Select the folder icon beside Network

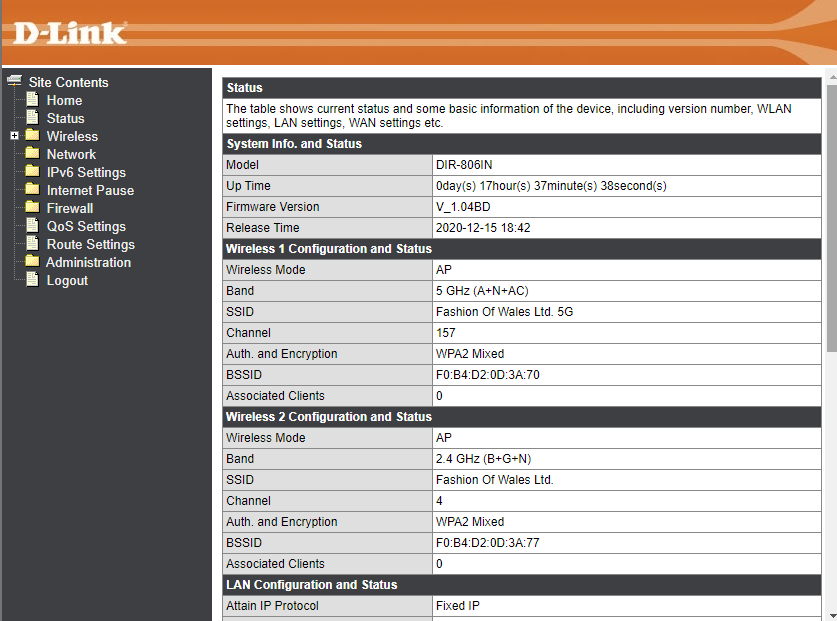[32, 154]
